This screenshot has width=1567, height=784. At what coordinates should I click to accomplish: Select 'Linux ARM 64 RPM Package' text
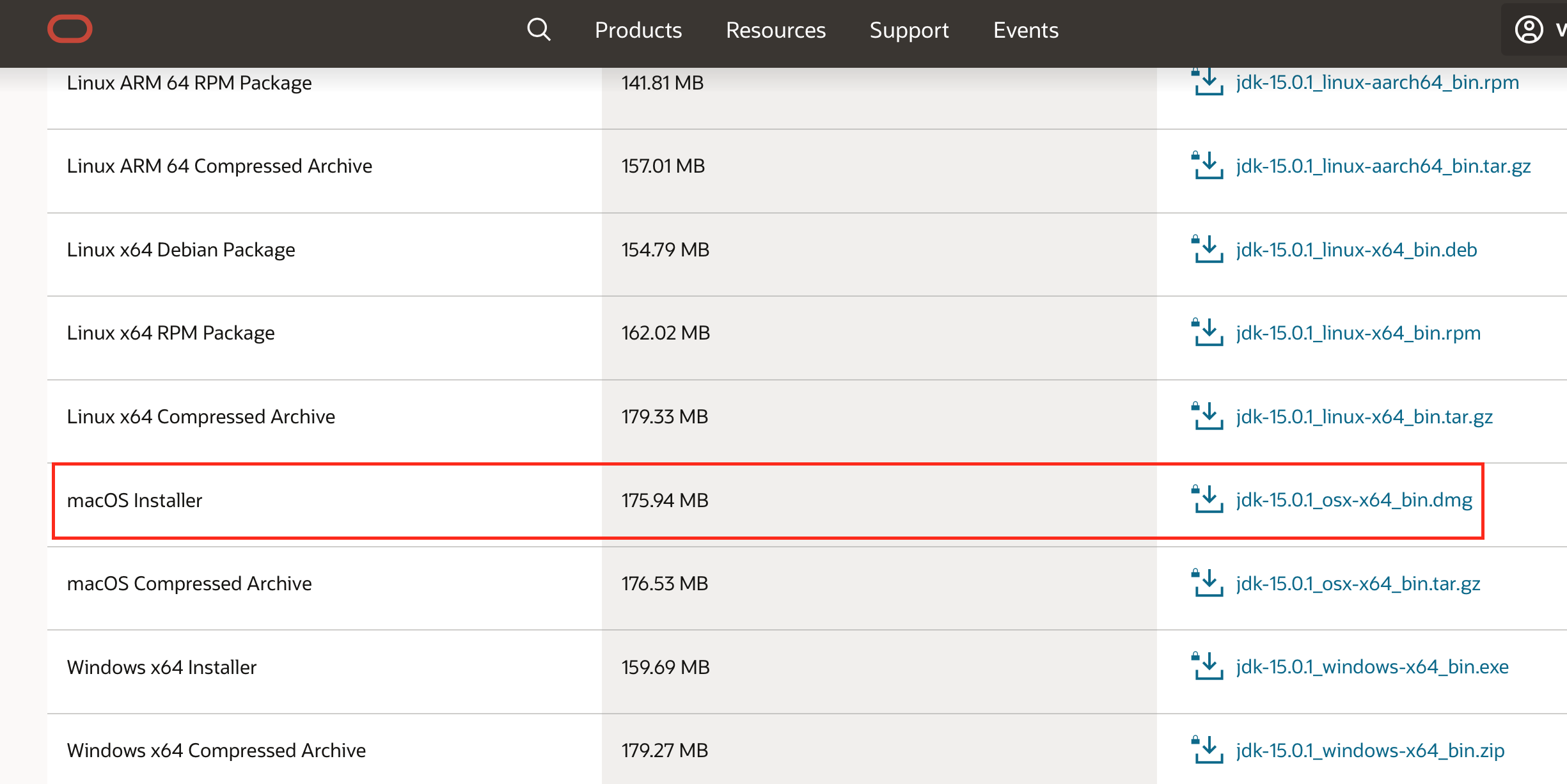[189, 83]
